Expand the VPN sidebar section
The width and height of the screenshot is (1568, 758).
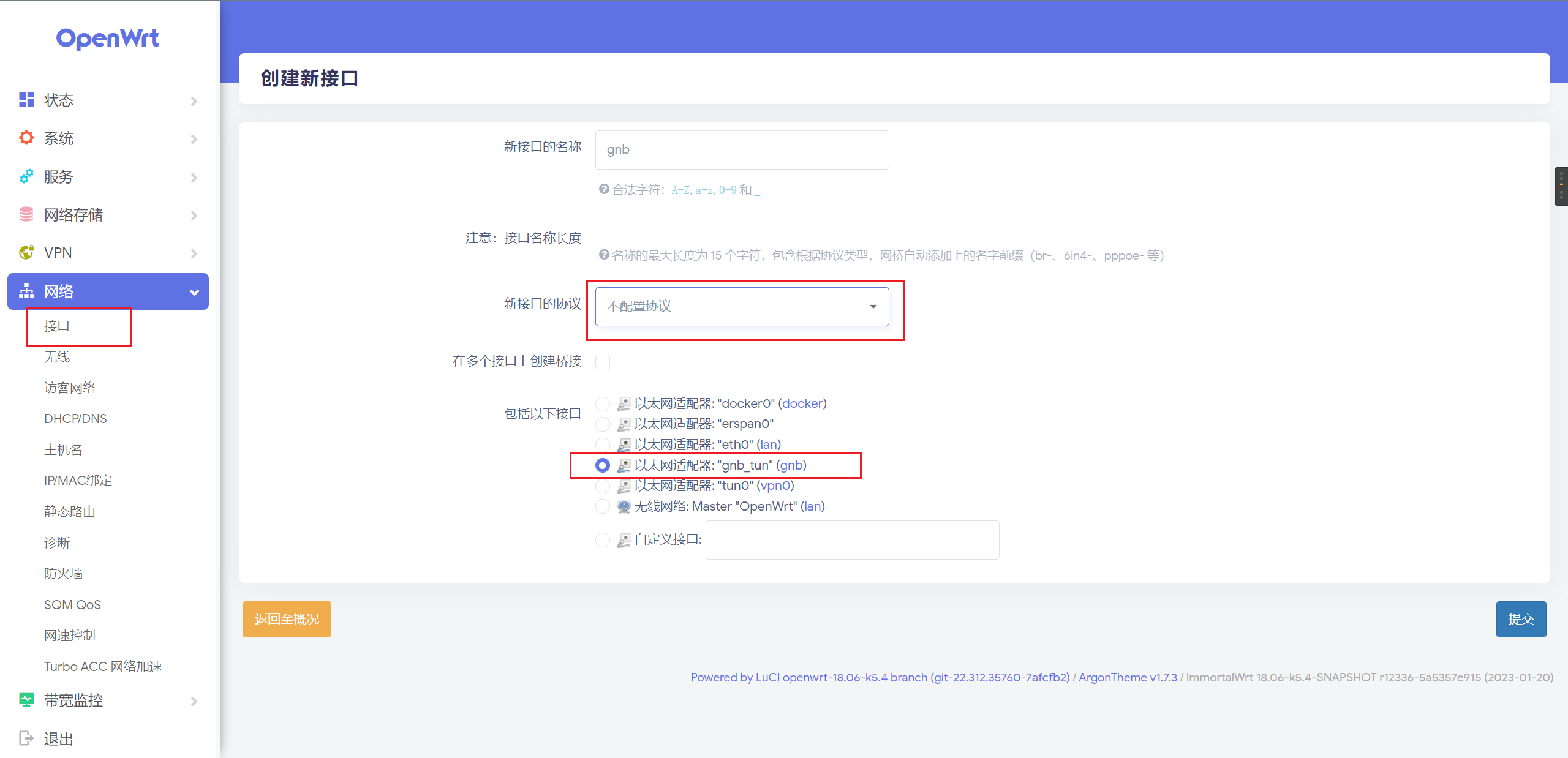[x=194, y=253]
